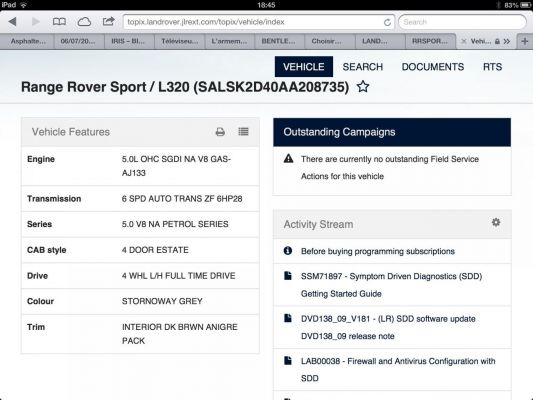
Task: Tap the Safari back arrow
Action: pyautogui.click(x=13, y=22)
